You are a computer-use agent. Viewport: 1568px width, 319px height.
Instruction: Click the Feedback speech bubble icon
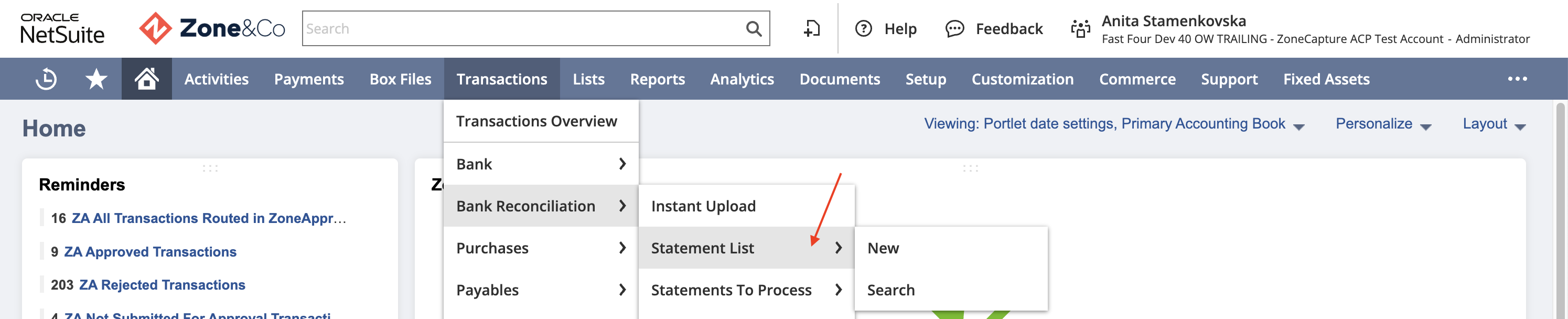pos(954,29)
